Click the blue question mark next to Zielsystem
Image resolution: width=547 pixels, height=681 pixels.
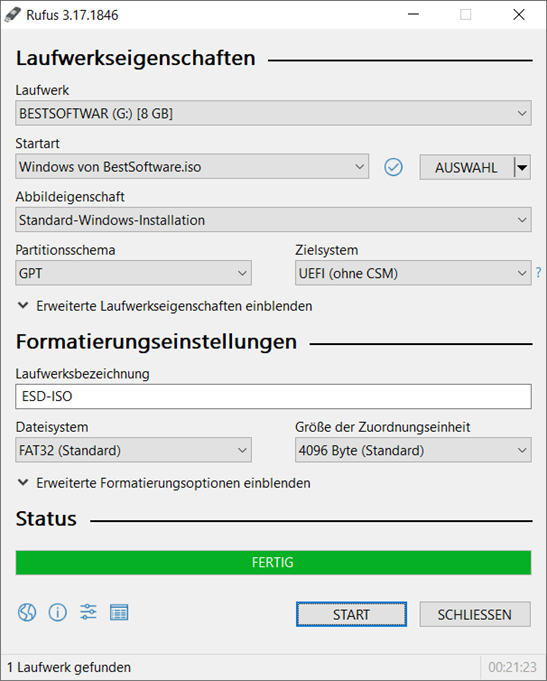point(538,272)
